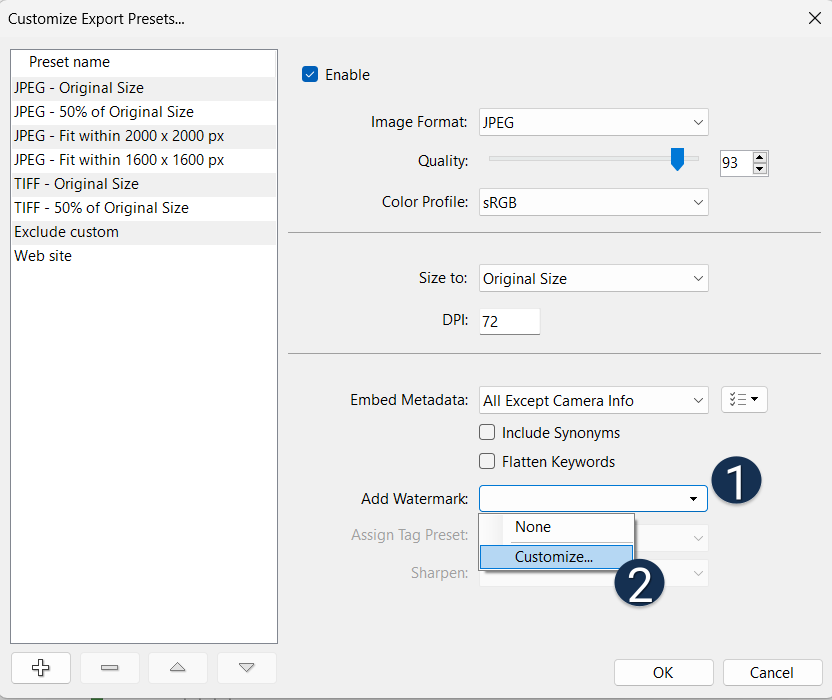Open the metadata checklist options button
This screenshot has height=700, width=832.
pyautogui.click(x=744, y=400)
